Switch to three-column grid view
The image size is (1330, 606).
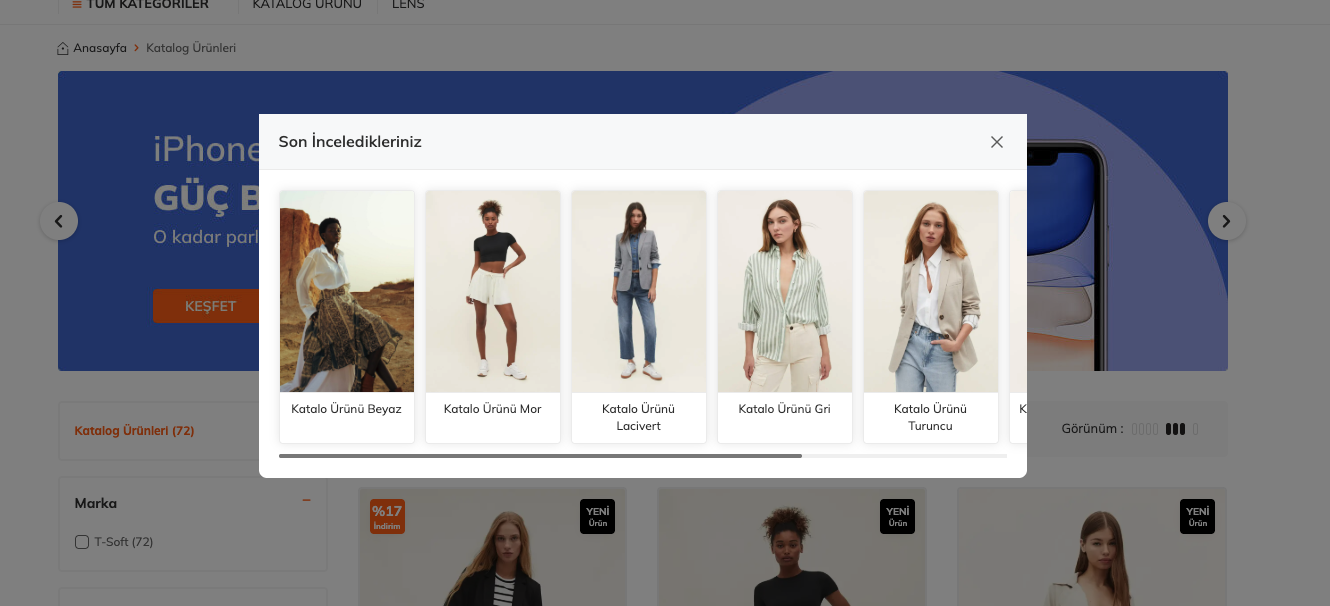(x=1175, y=429)
